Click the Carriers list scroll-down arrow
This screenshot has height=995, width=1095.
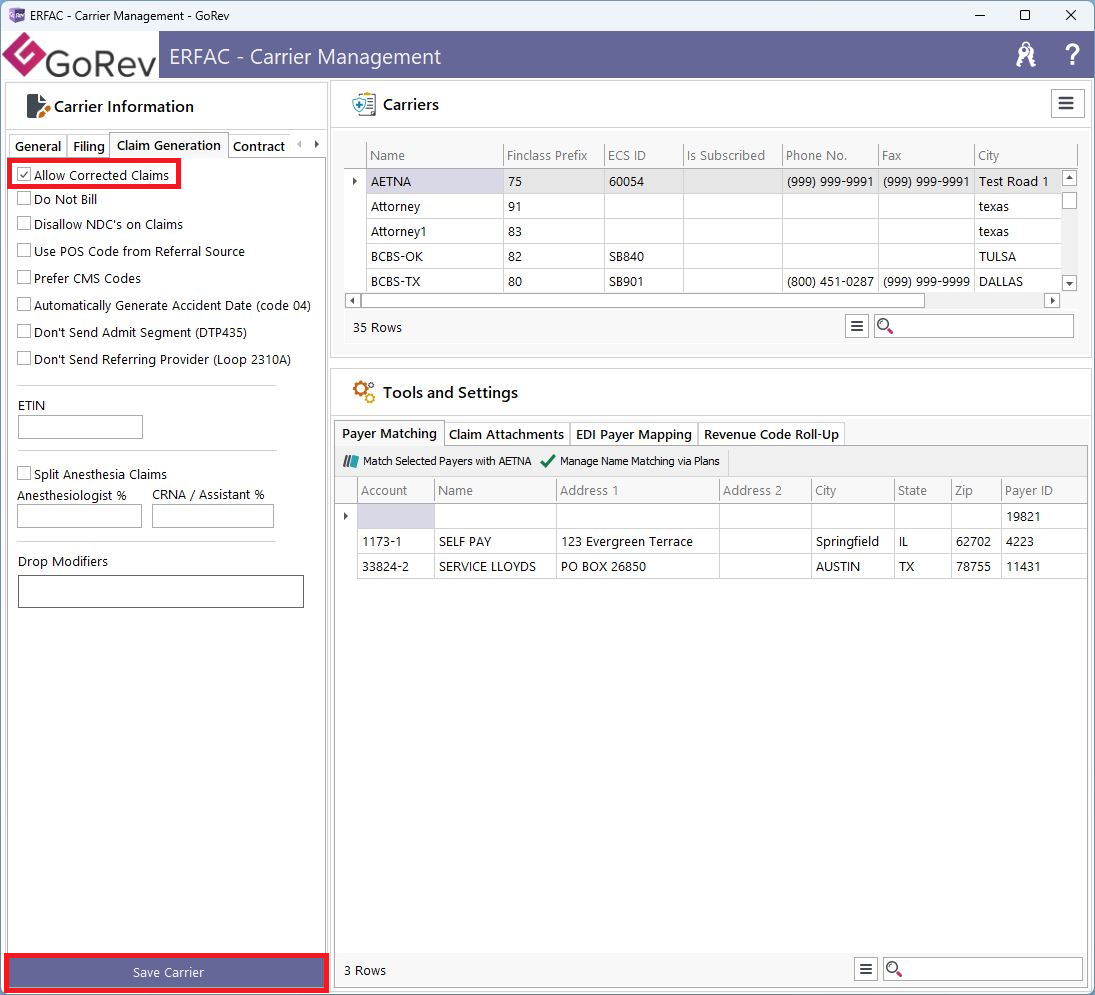(x=1069, y=284)
